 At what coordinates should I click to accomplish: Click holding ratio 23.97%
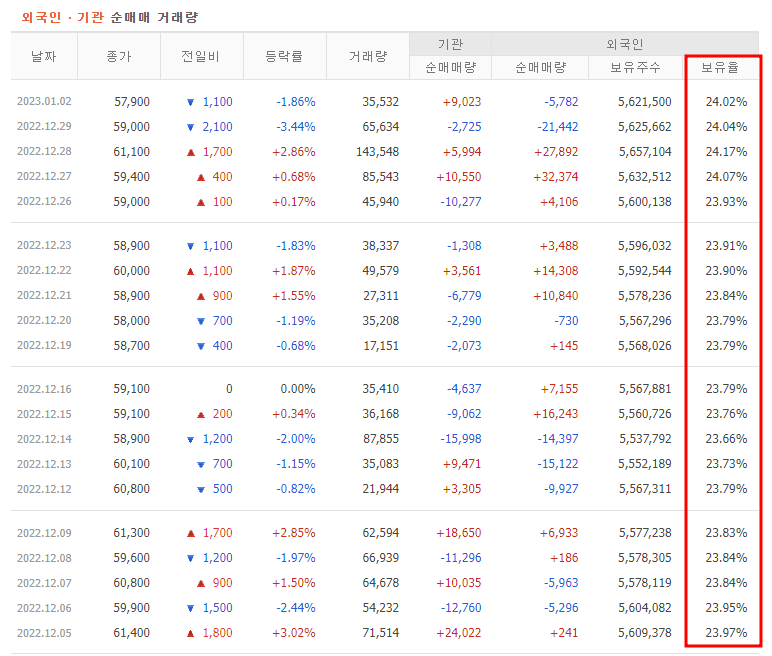pos(726,633)
